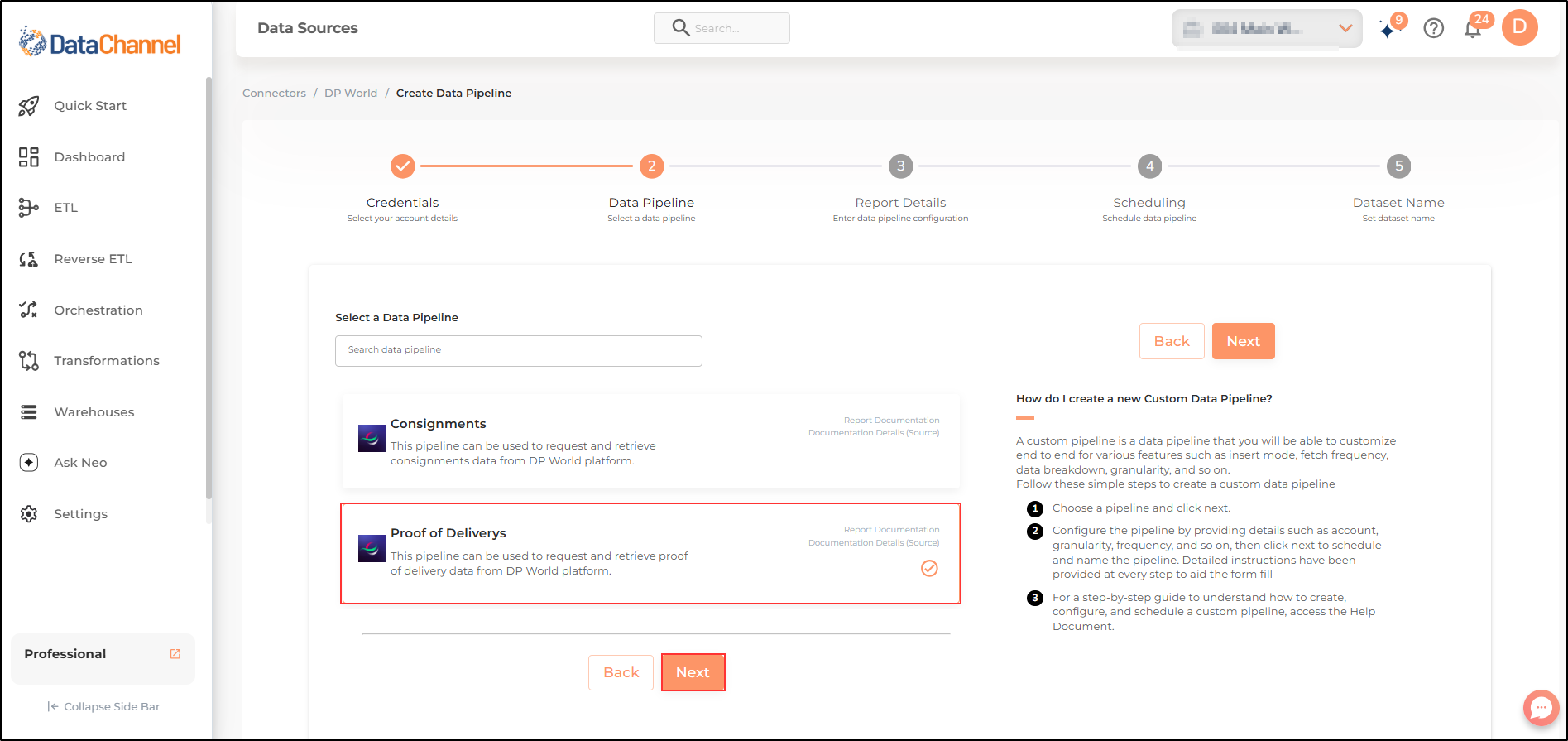Click the Credentials step label
Viewport: 1568px width, 741px height.
point(402,203)
